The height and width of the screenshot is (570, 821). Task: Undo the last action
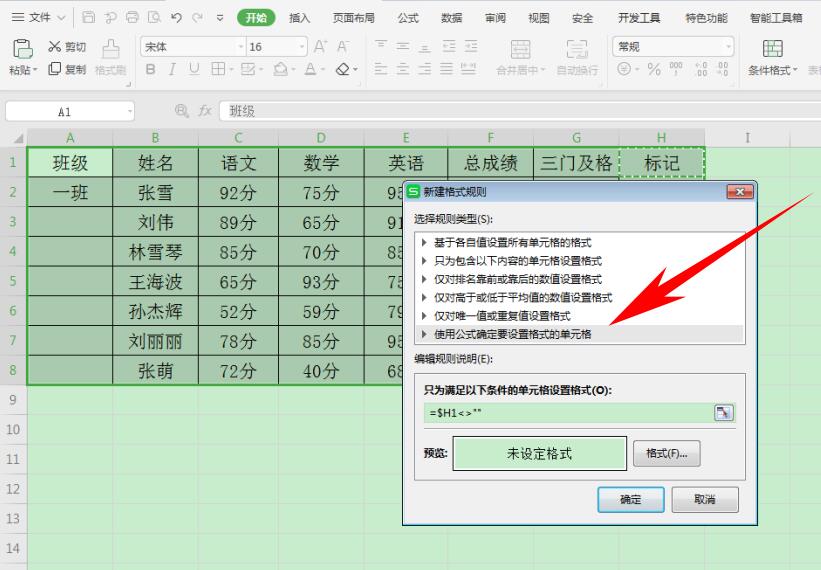click(176, 17)
